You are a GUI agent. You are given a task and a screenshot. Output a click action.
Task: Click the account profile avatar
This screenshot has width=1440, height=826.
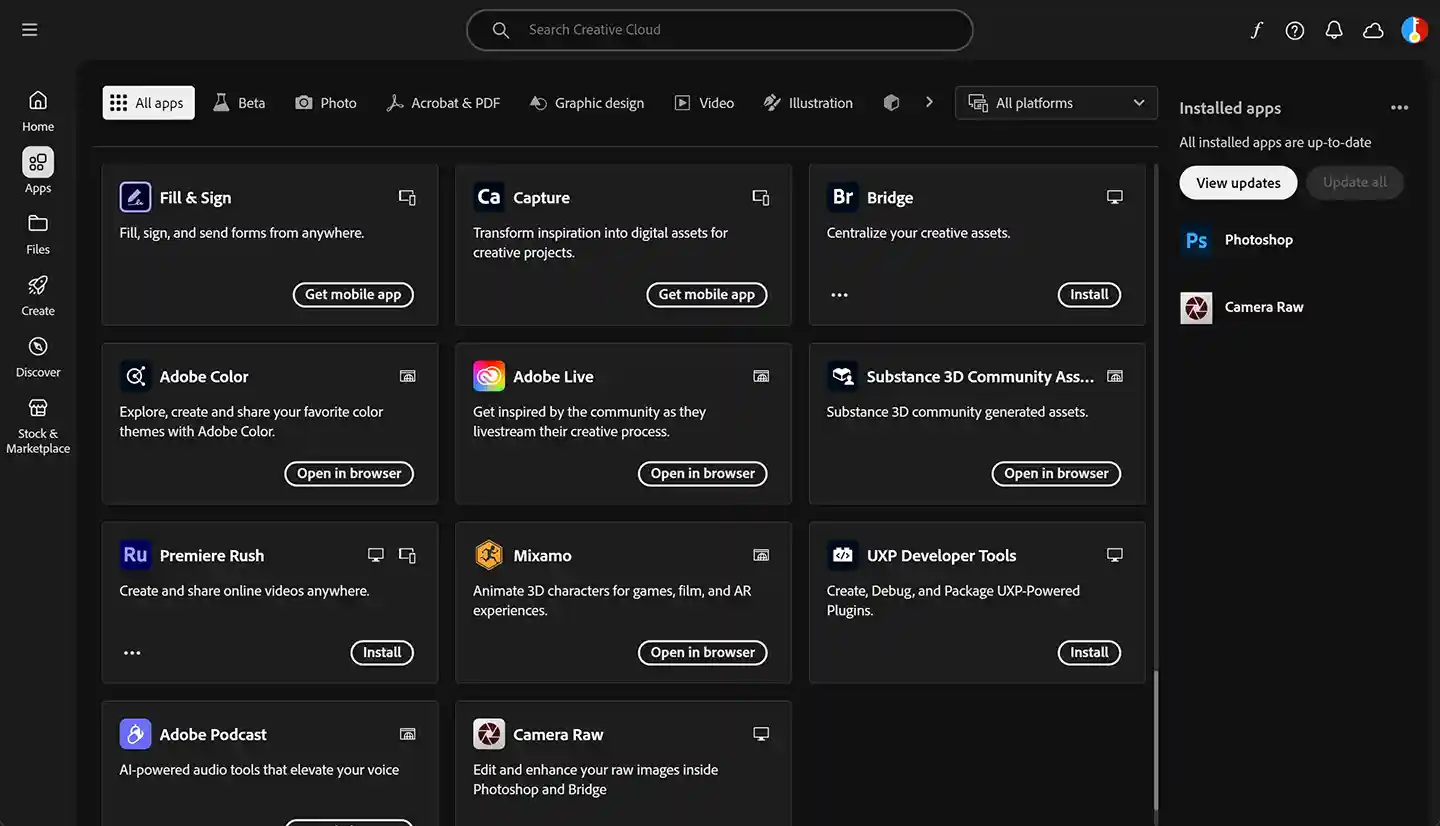[x=1413, y=30]
